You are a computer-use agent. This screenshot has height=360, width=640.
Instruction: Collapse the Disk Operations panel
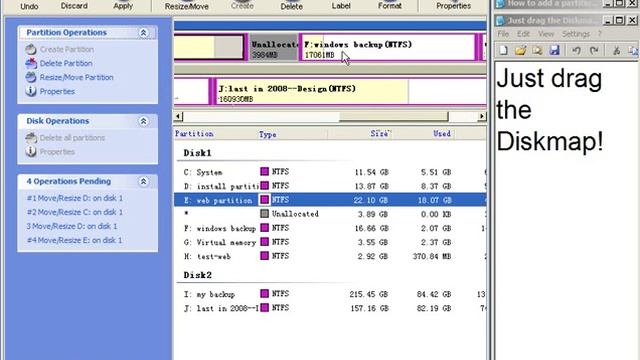point(143,121)
